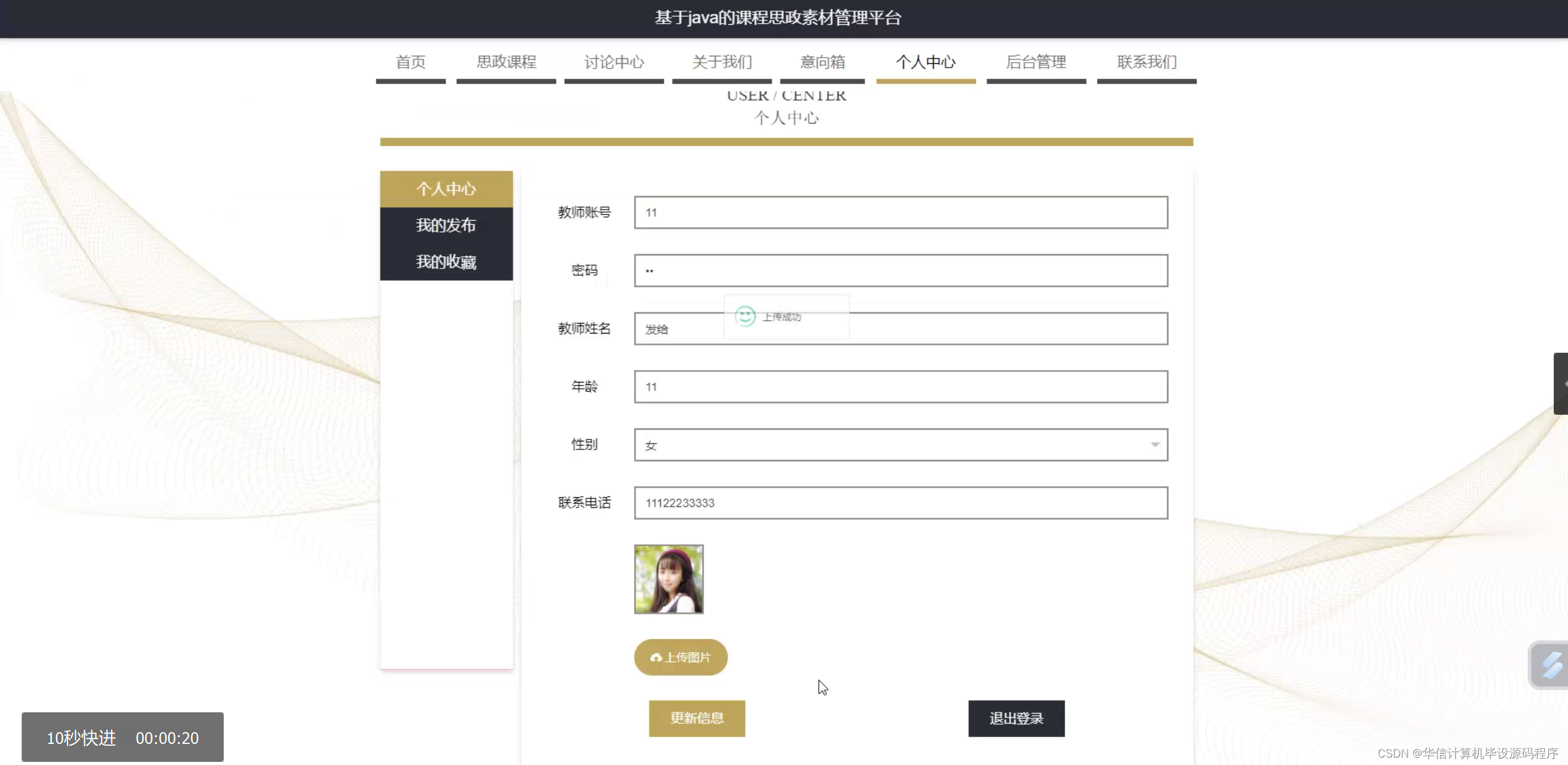Click the teacher profile photo thumbnail
This screenshot has width=1568, height=765.
click(x=668, y=579)
